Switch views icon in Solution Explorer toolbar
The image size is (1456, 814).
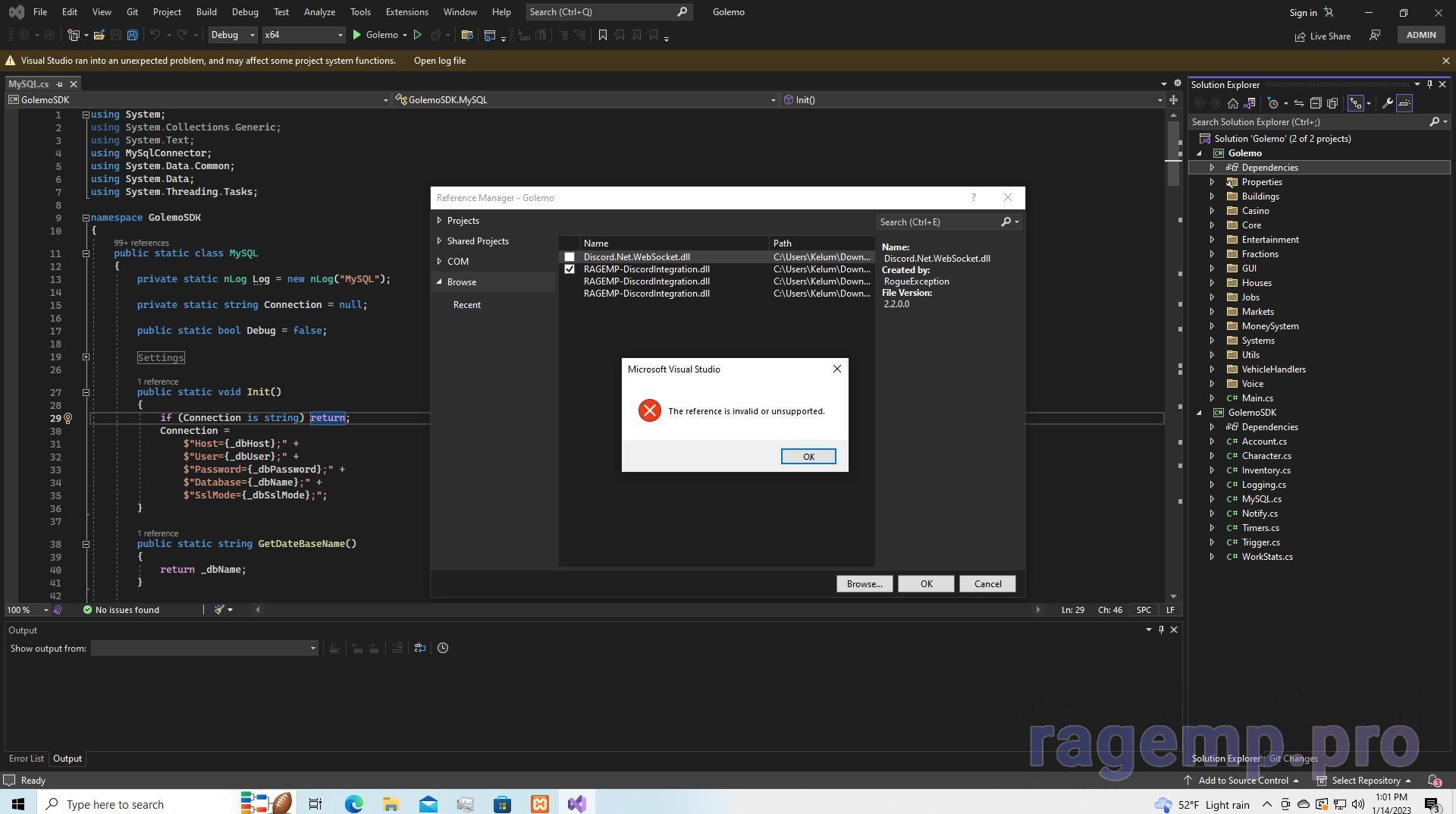[1250, 103]
